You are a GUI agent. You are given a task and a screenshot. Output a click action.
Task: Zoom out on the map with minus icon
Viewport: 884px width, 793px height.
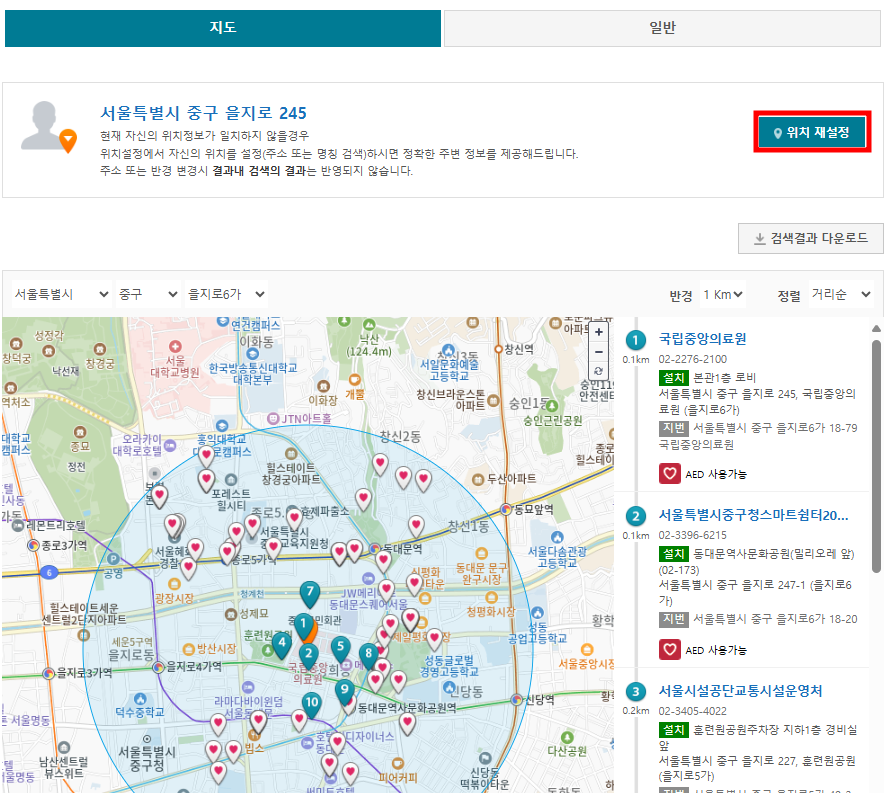(x=598, y=351)
